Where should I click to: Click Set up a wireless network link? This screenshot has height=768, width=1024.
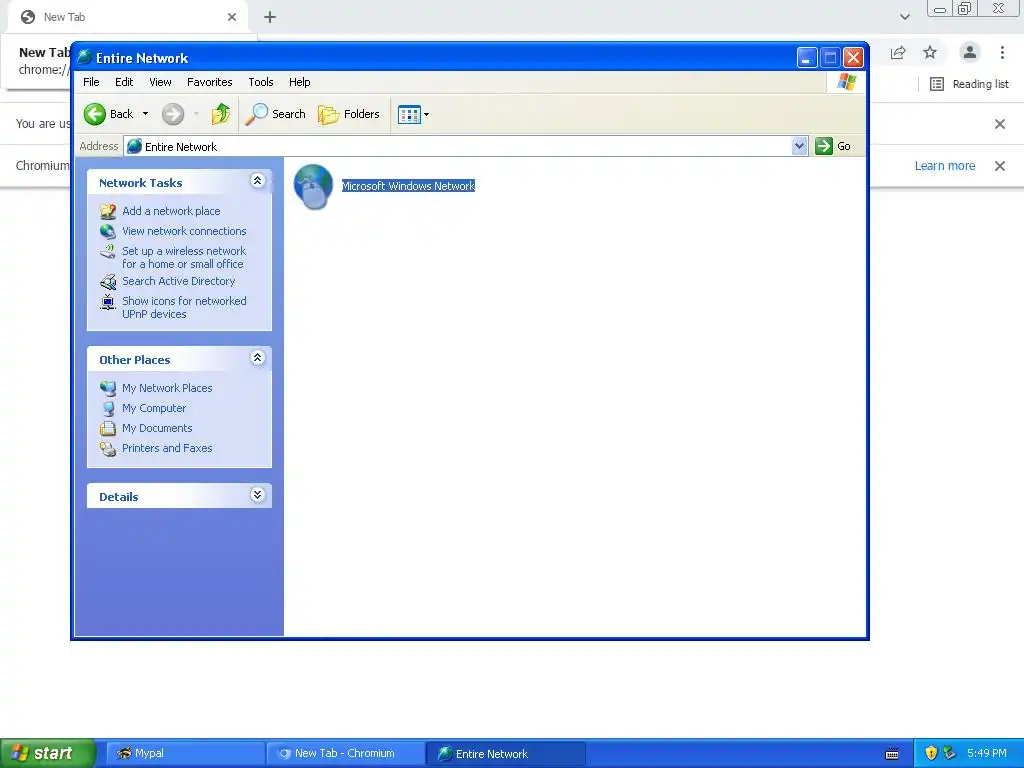tap(184, 257)
